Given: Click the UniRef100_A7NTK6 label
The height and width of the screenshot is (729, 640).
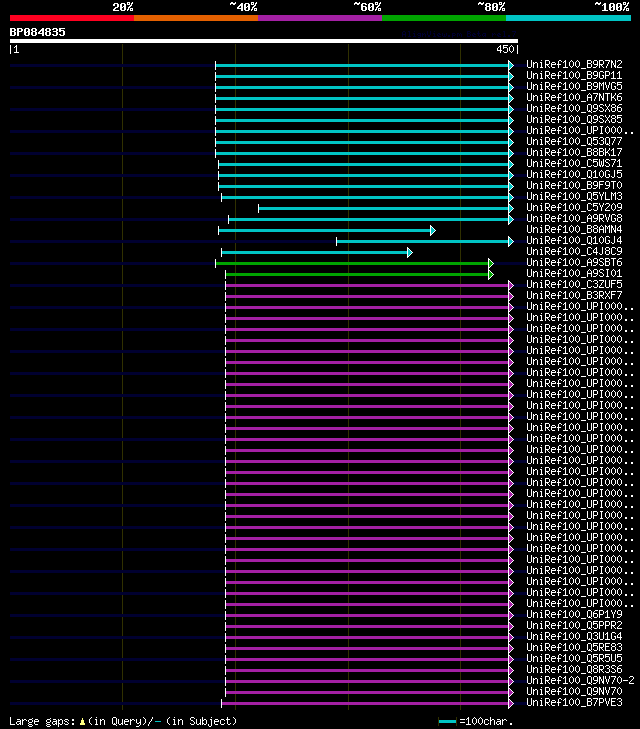Looking at the screenshot, I should point(574,97).
